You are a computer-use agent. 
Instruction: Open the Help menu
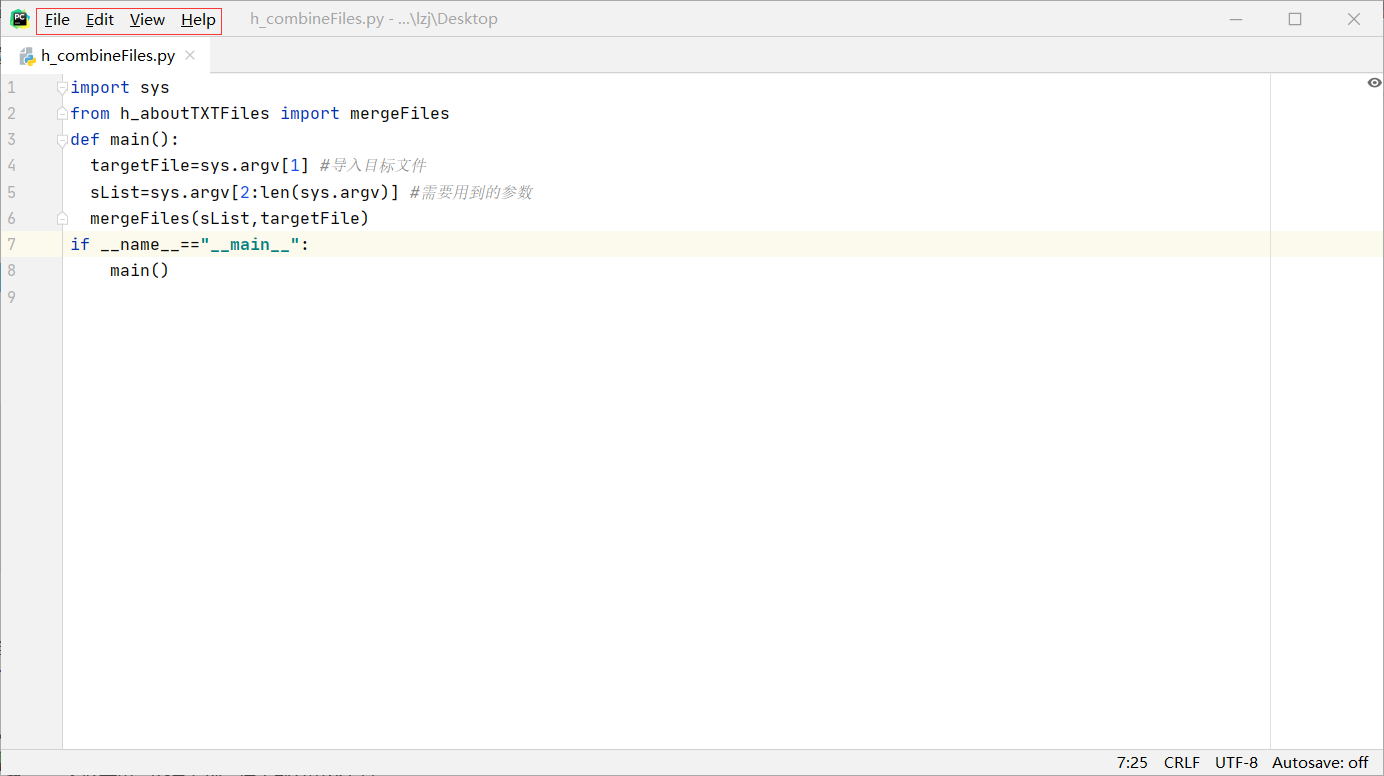click(198, 20)
